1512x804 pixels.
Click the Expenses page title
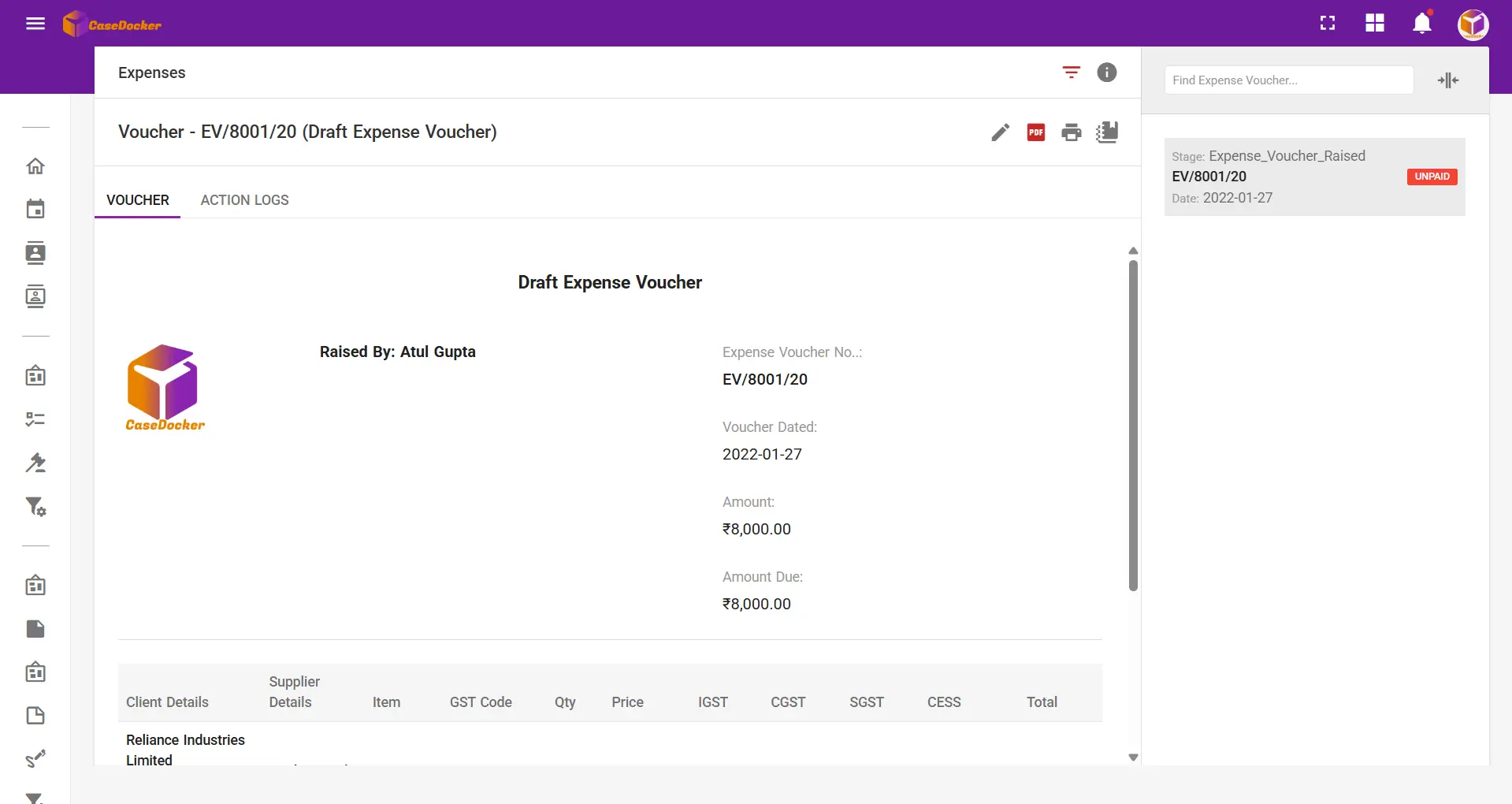pyautogui.click(x=152, y=73)
